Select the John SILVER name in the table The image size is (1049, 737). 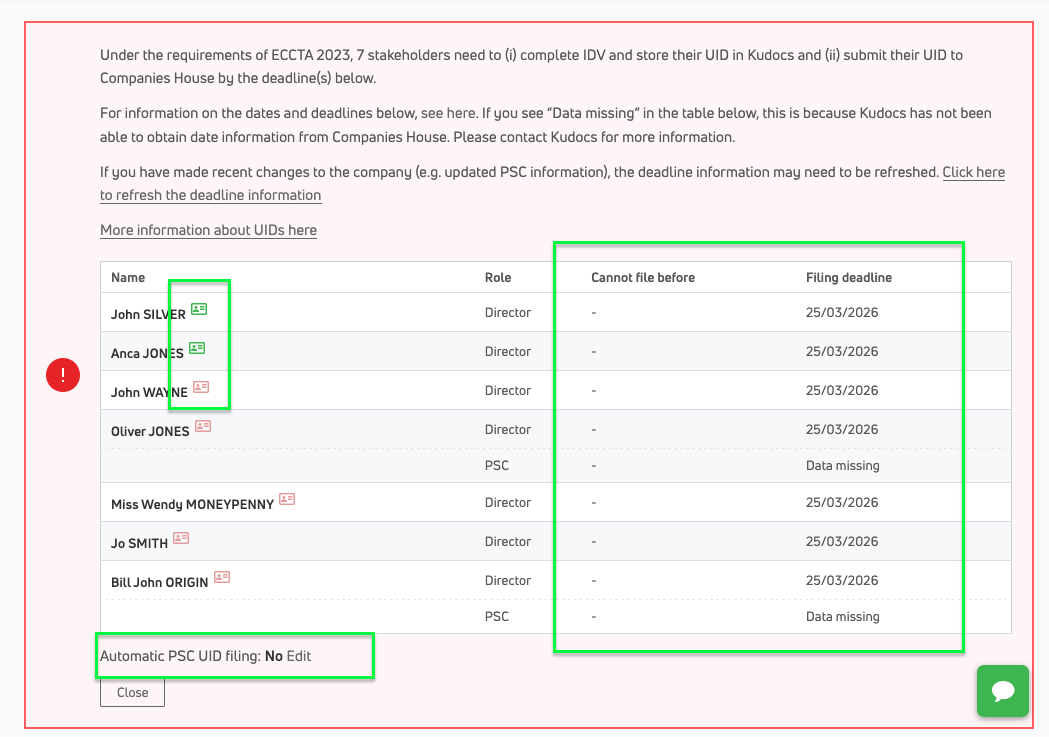point(148,314)
